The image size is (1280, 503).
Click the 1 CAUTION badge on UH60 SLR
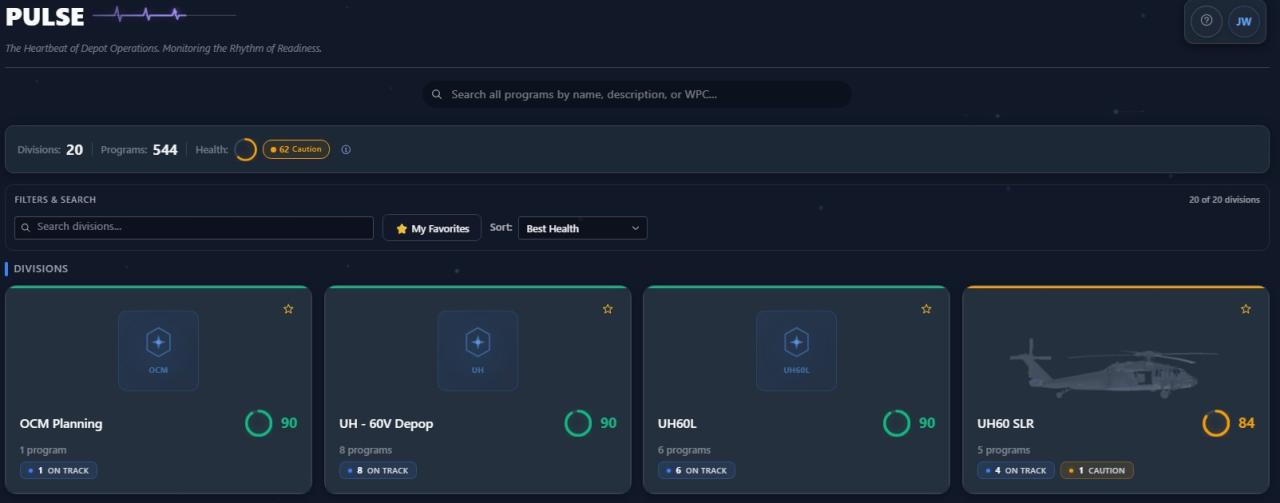(x=1097, y=470)
